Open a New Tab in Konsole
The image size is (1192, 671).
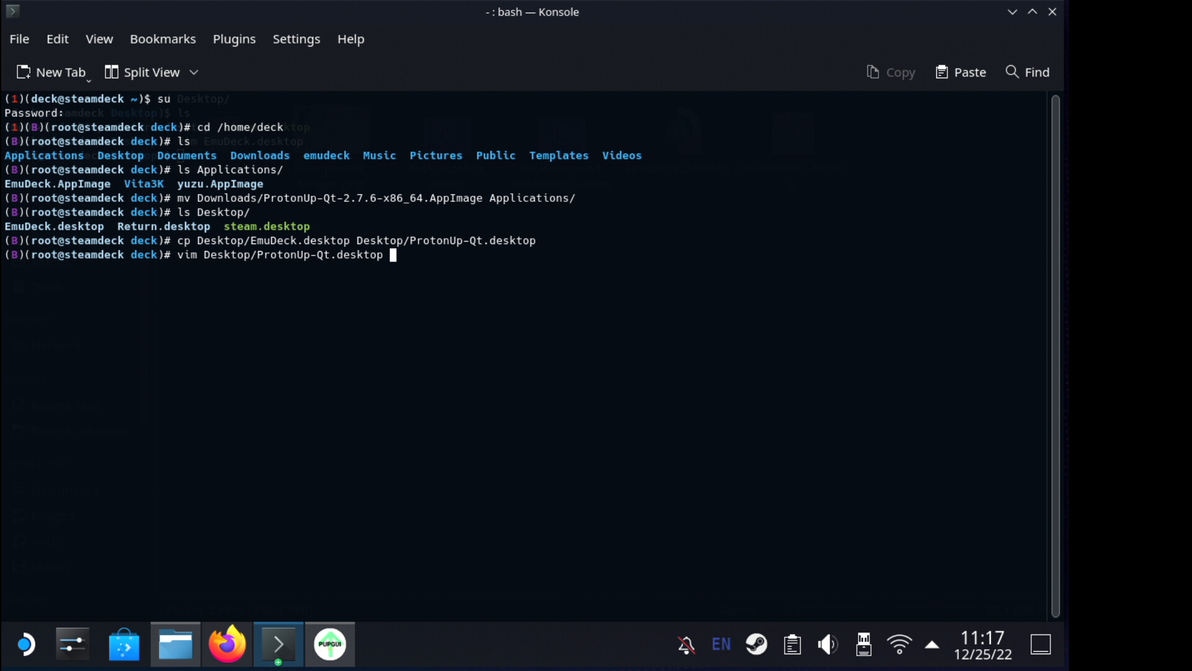tap(52, 72)
